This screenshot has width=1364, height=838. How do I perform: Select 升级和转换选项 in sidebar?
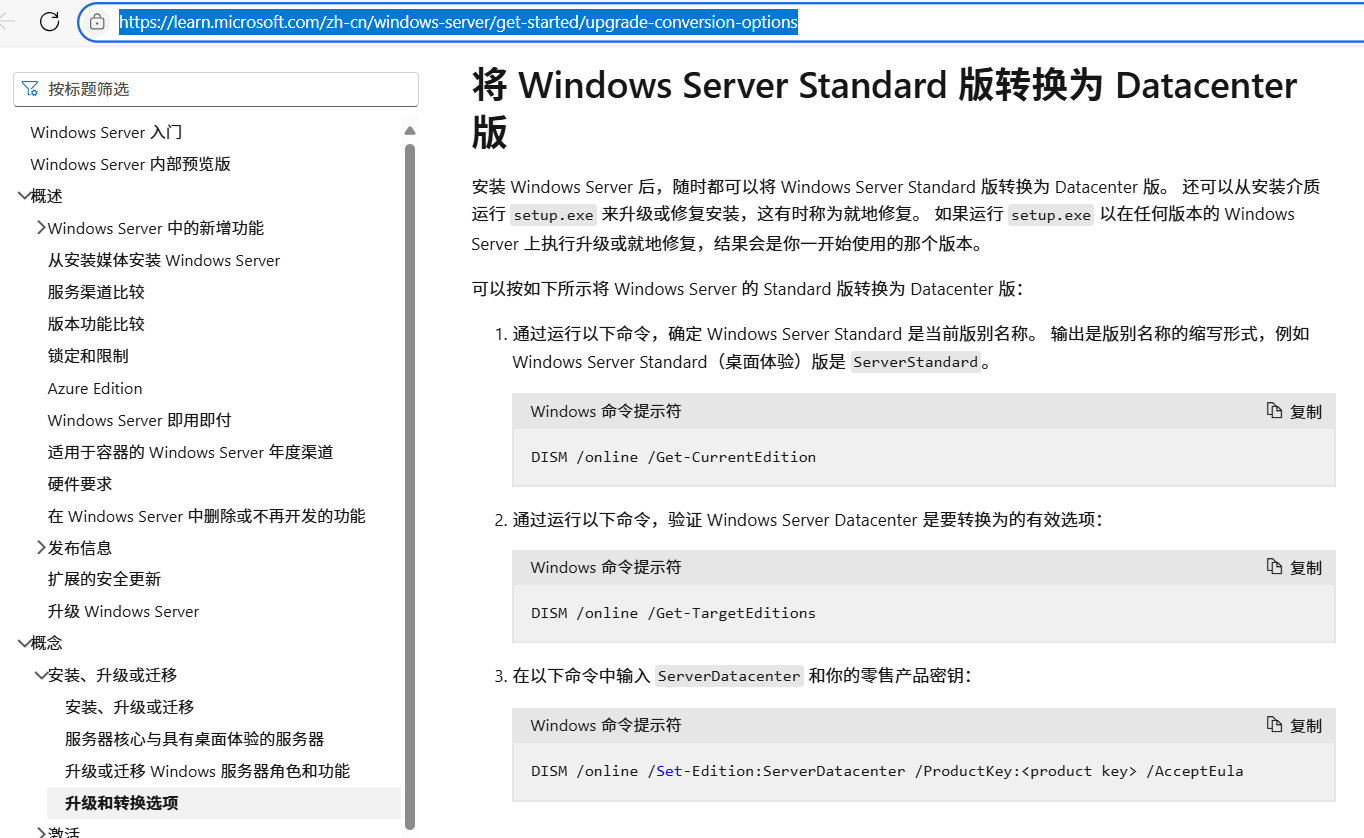[x=223, y=803]
